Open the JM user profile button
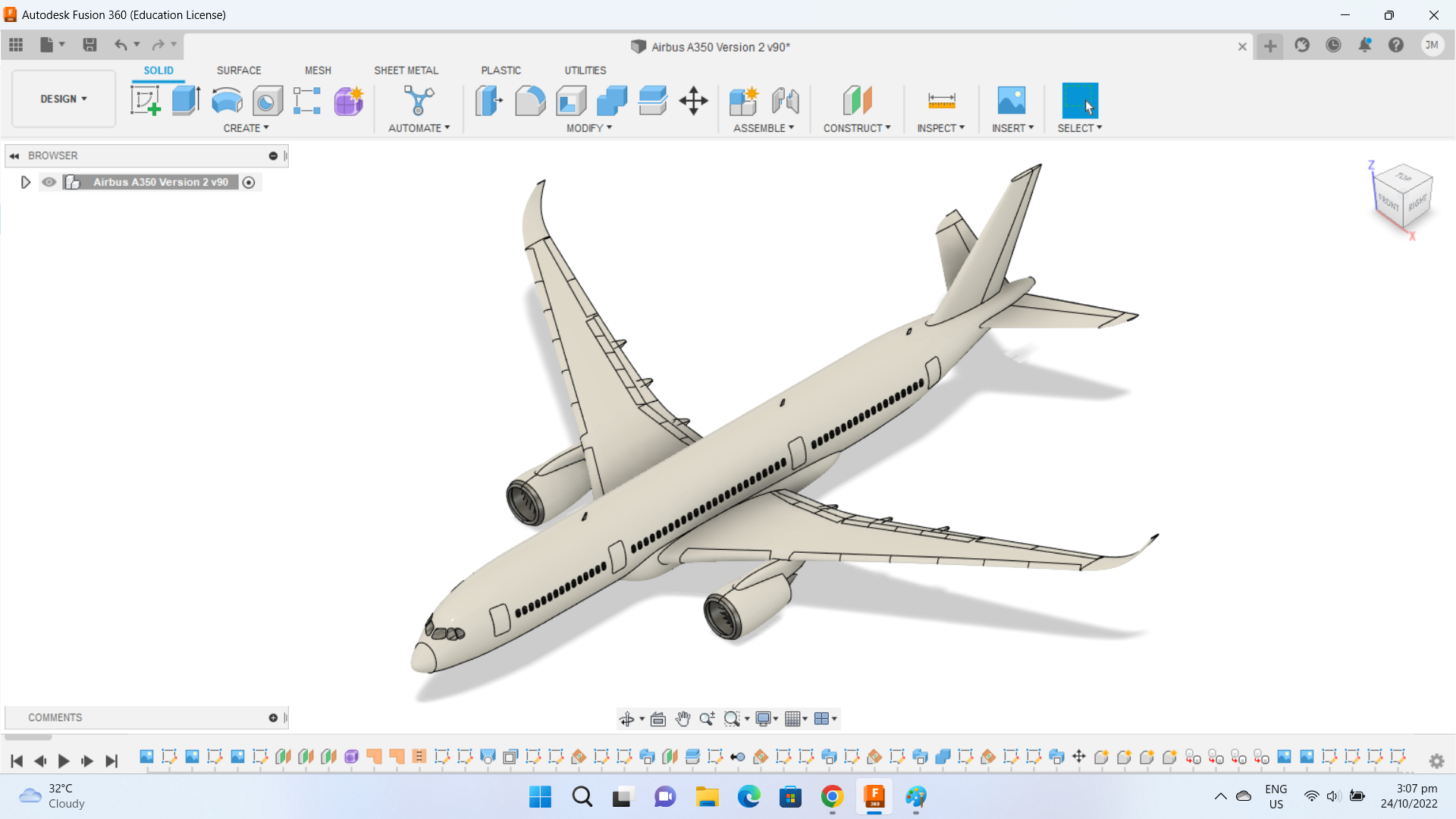This screenshot has width=1456, height=819. click(x=1432, y=45)
